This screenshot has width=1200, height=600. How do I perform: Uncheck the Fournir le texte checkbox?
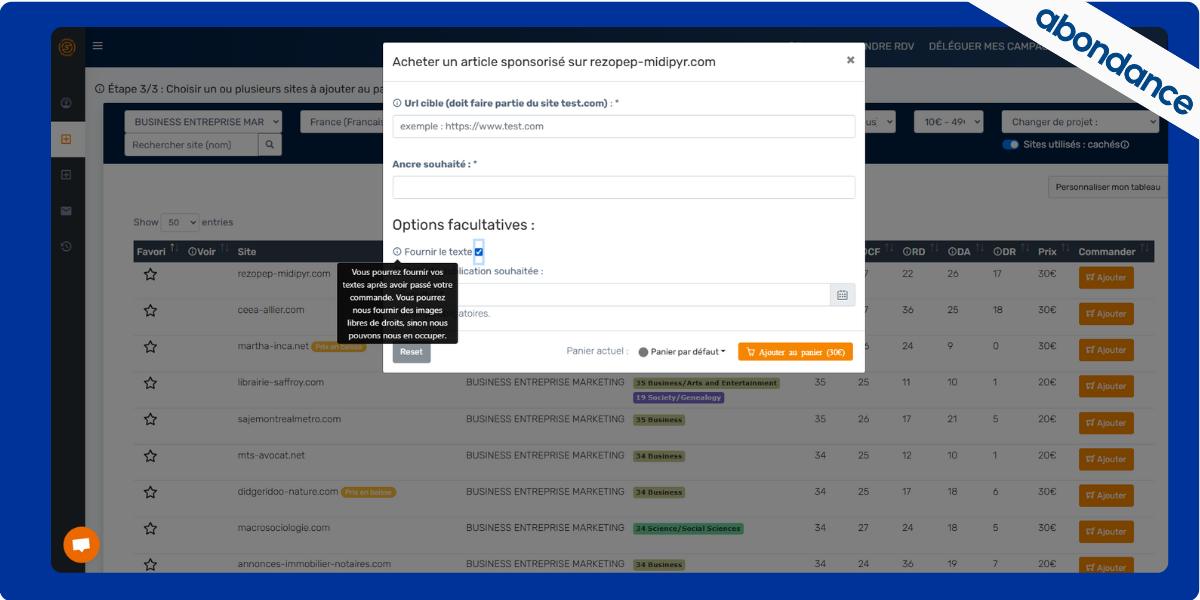[479, 252]
